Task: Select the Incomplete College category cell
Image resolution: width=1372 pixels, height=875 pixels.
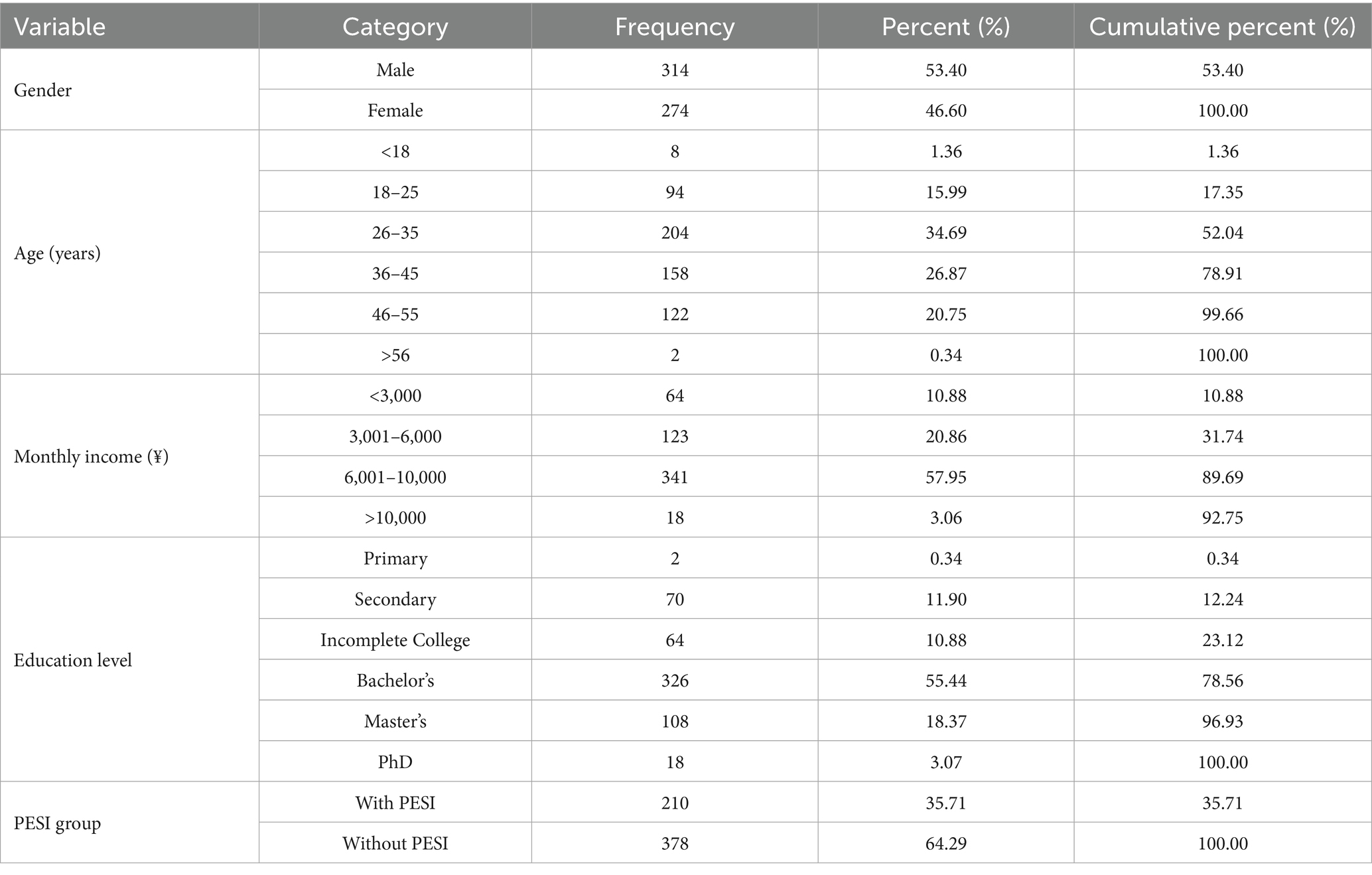Action: [x=395, y=640]
